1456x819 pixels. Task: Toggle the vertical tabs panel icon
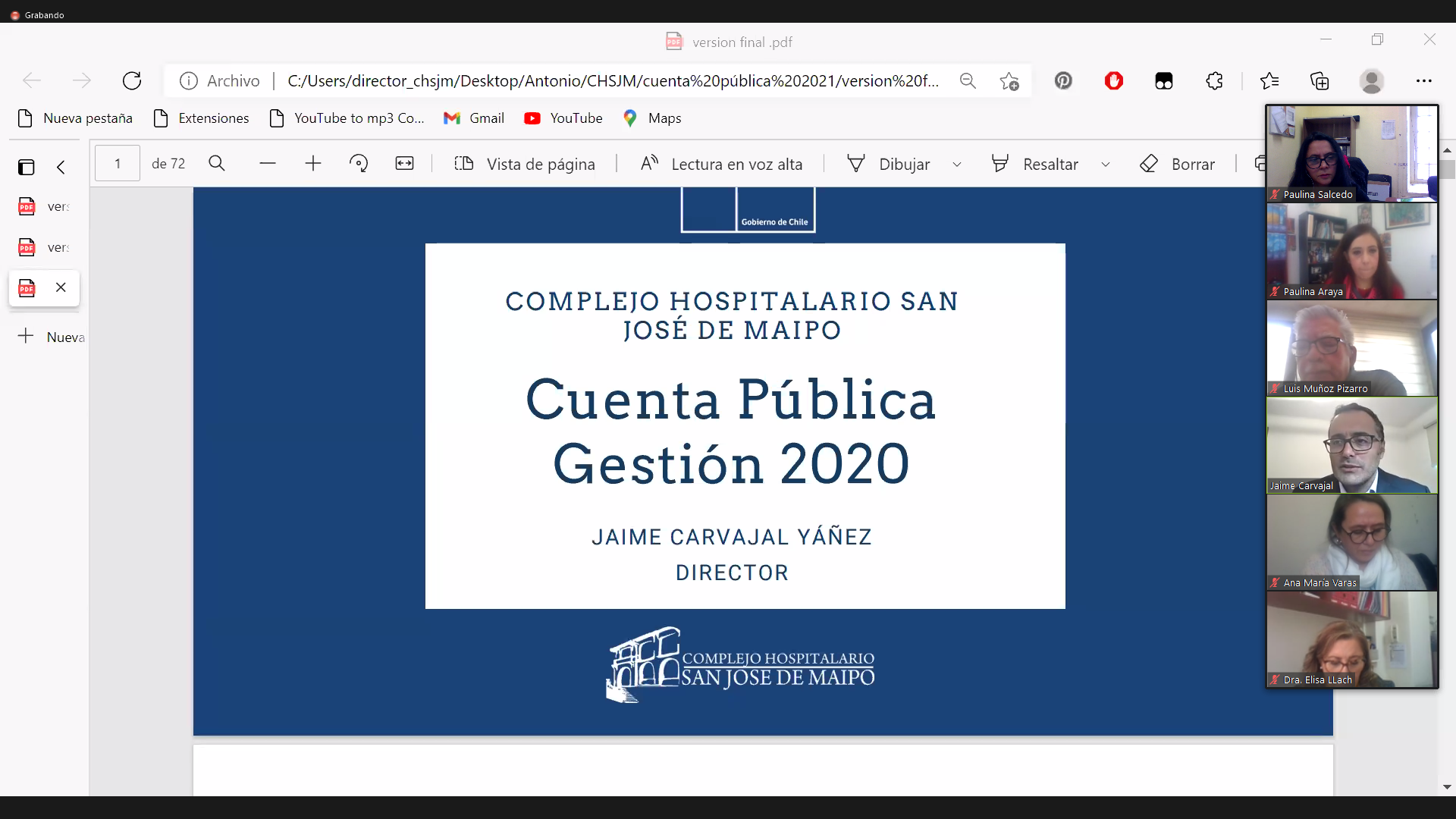click(x=27, y=167)
